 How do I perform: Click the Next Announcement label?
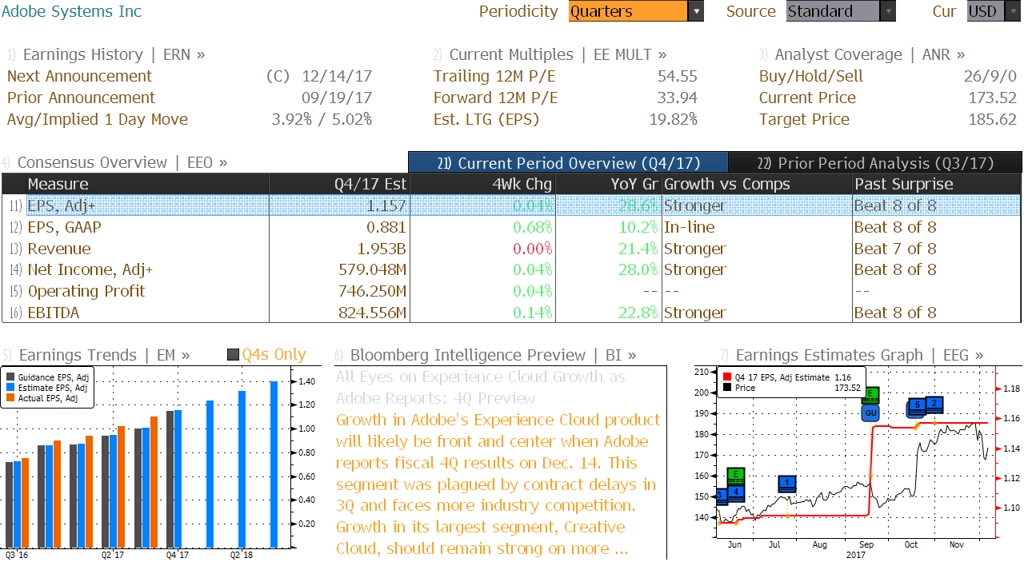79,76
